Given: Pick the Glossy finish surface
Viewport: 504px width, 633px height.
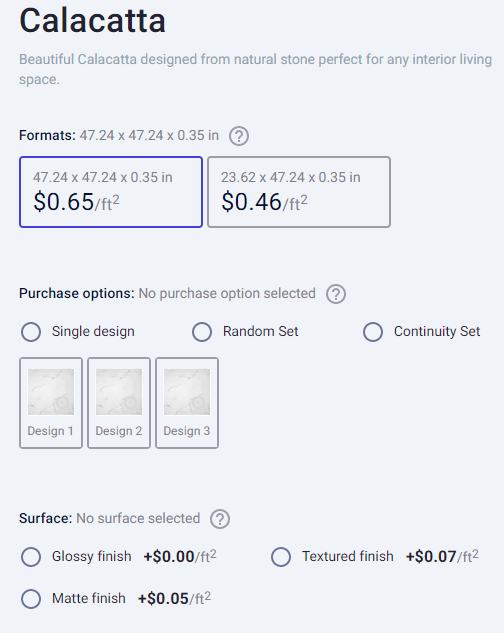Looking at the screenshot, I should point(31,557).
